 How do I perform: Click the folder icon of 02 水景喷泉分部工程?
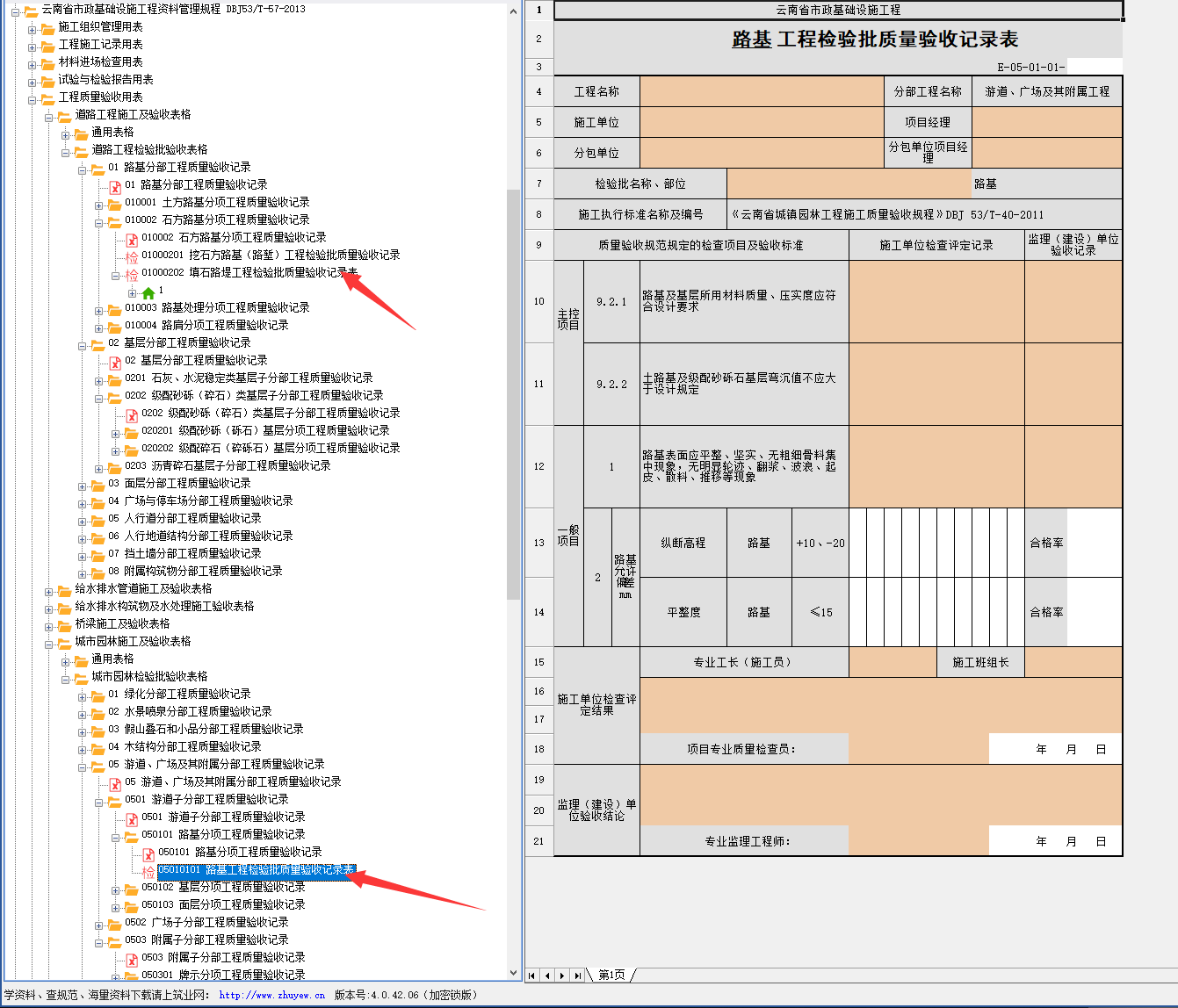point(98,713)
